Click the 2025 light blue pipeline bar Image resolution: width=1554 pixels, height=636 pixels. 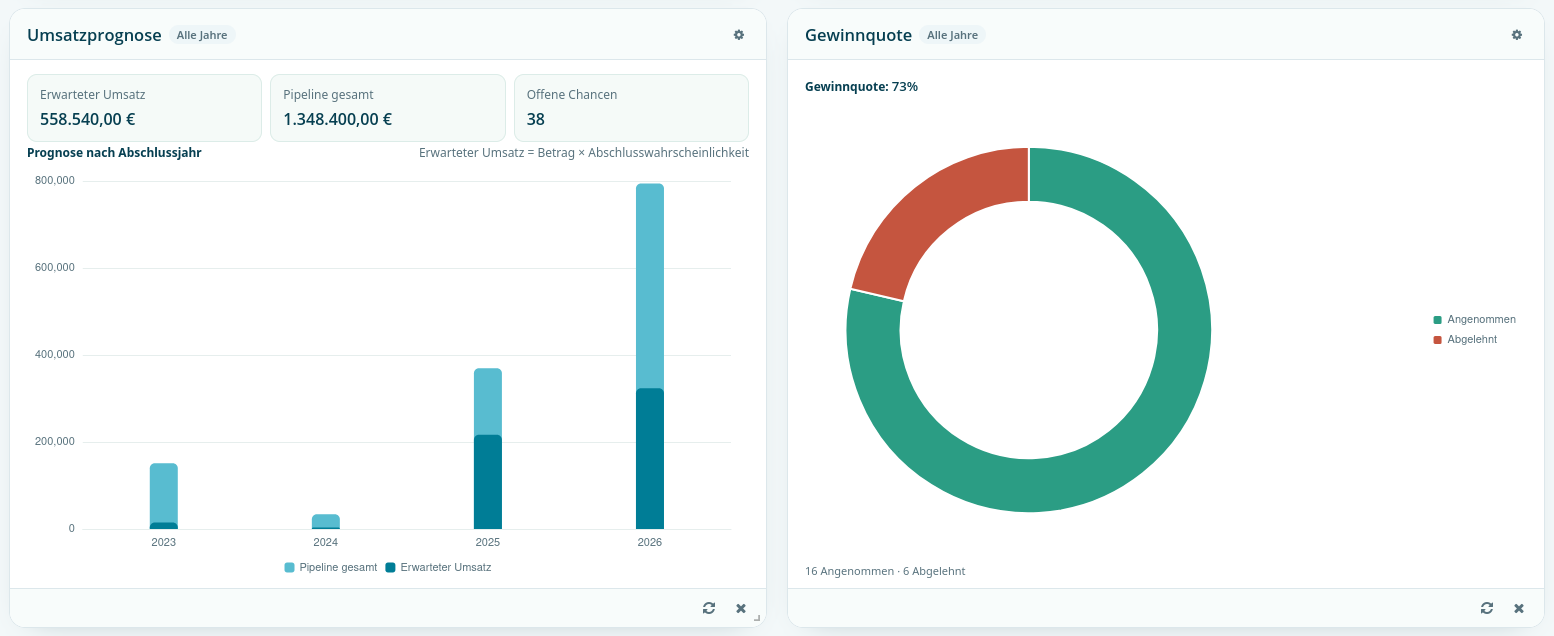pyautogui.click(x=488, y=402)
